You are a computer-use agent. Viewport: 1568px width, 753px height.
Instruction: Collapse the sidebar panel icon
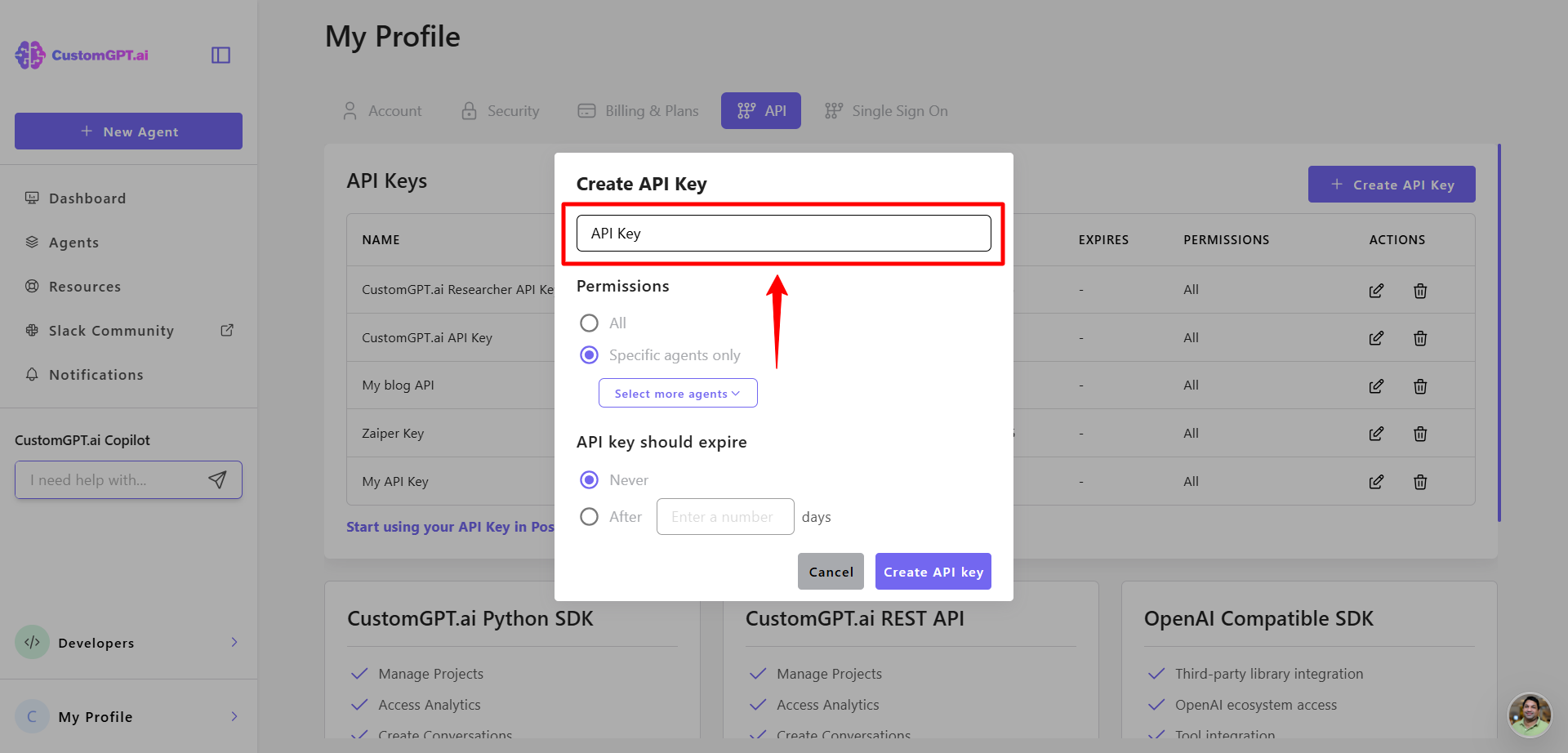click(x=220, y=55)
